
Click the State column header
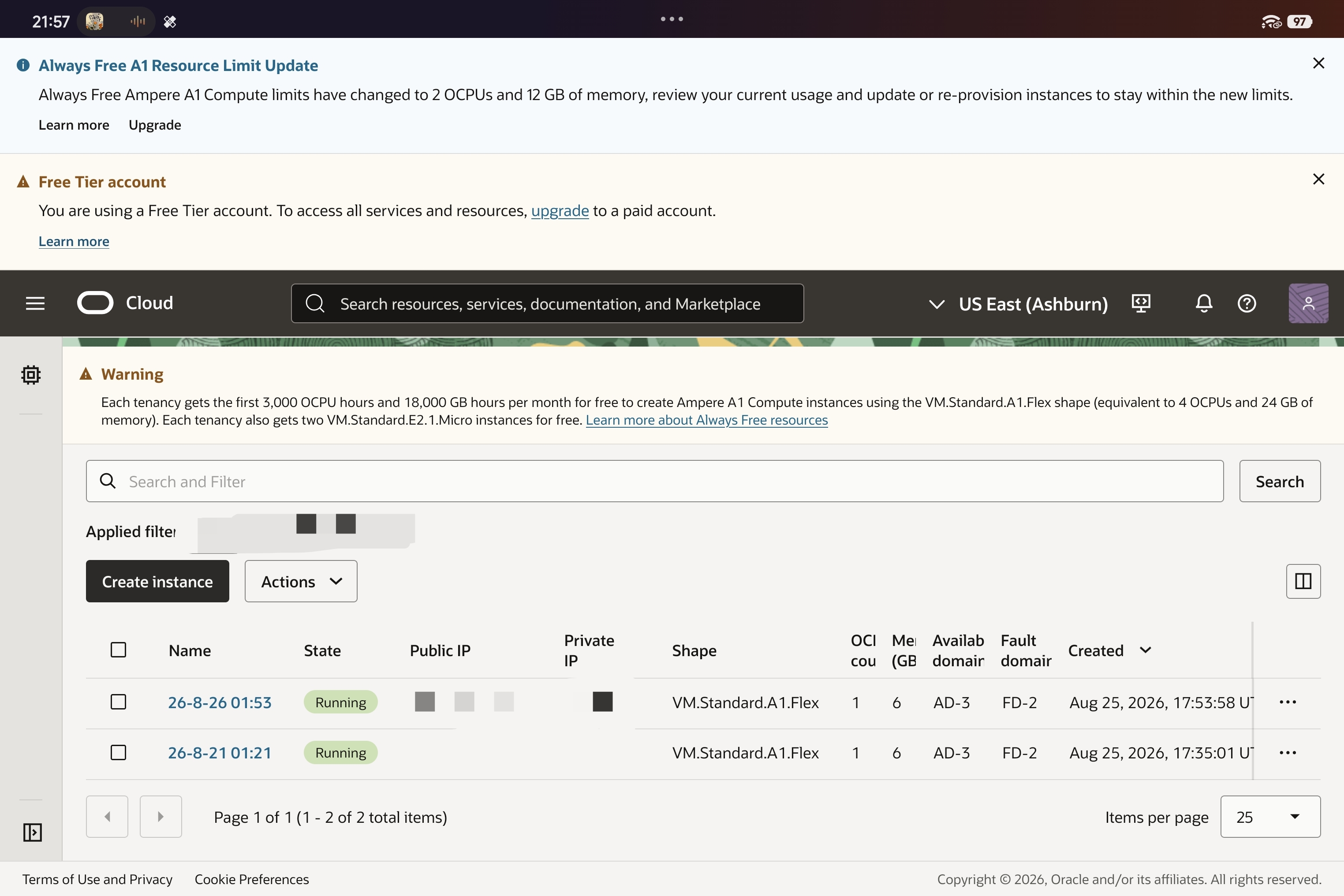tap(322, 650)
